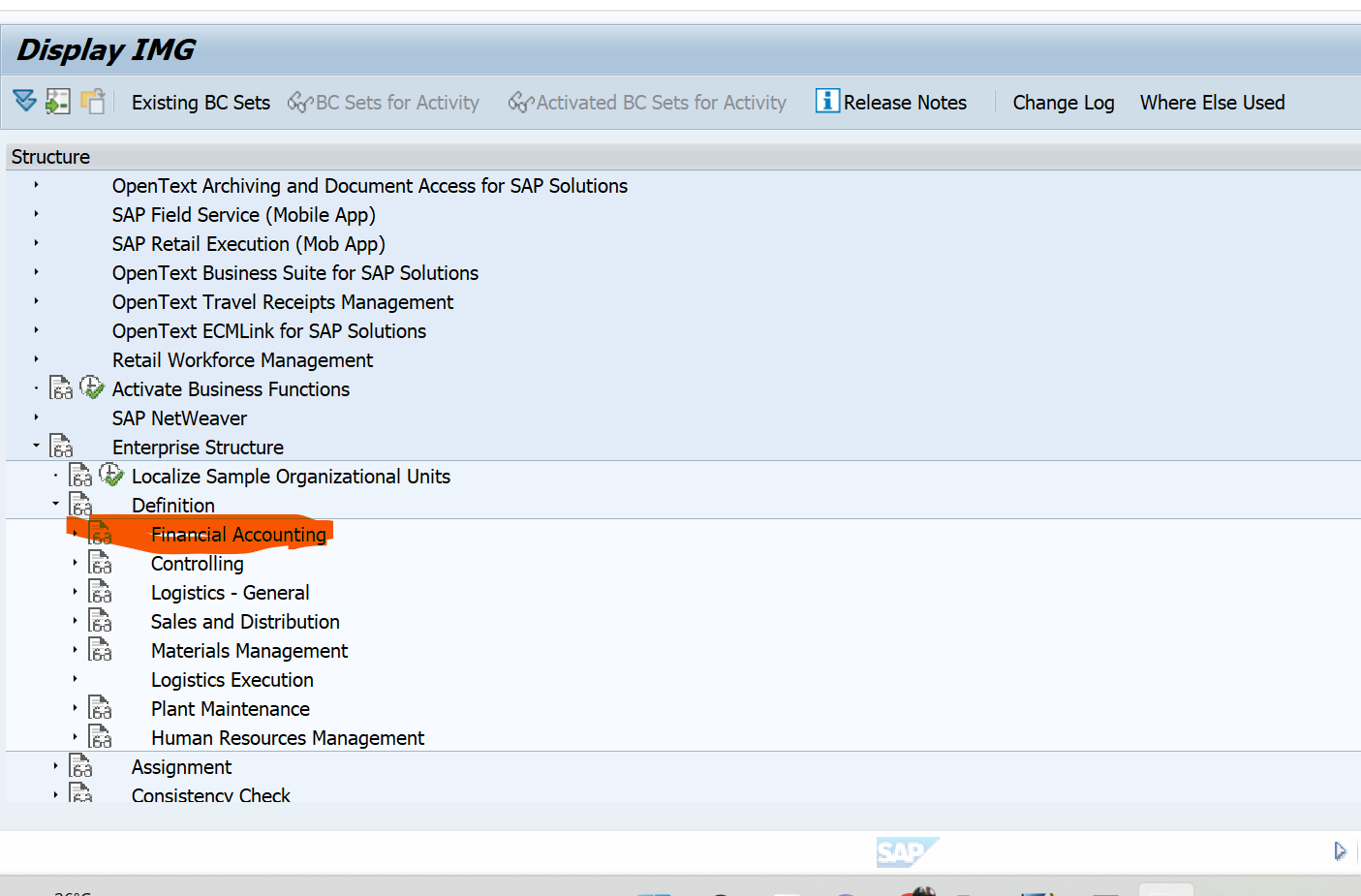
Task: Select Logistics - General text
Action: (230, 593)
